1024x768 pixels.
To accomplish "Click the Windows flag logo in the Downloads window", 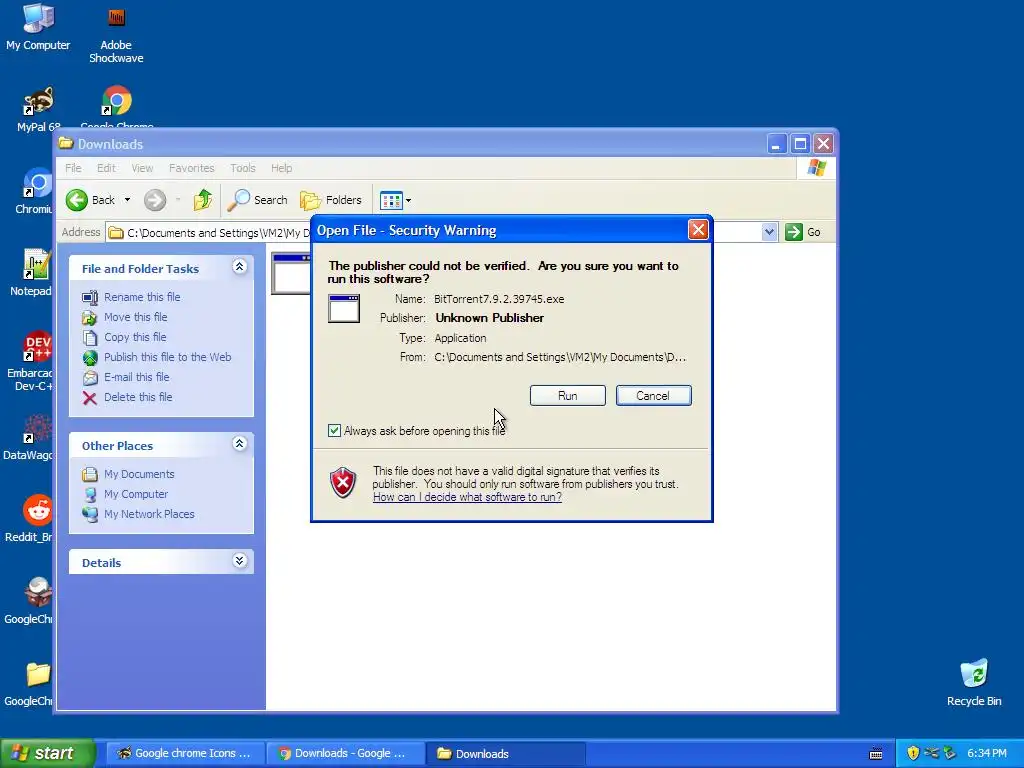I will [816, 168].
